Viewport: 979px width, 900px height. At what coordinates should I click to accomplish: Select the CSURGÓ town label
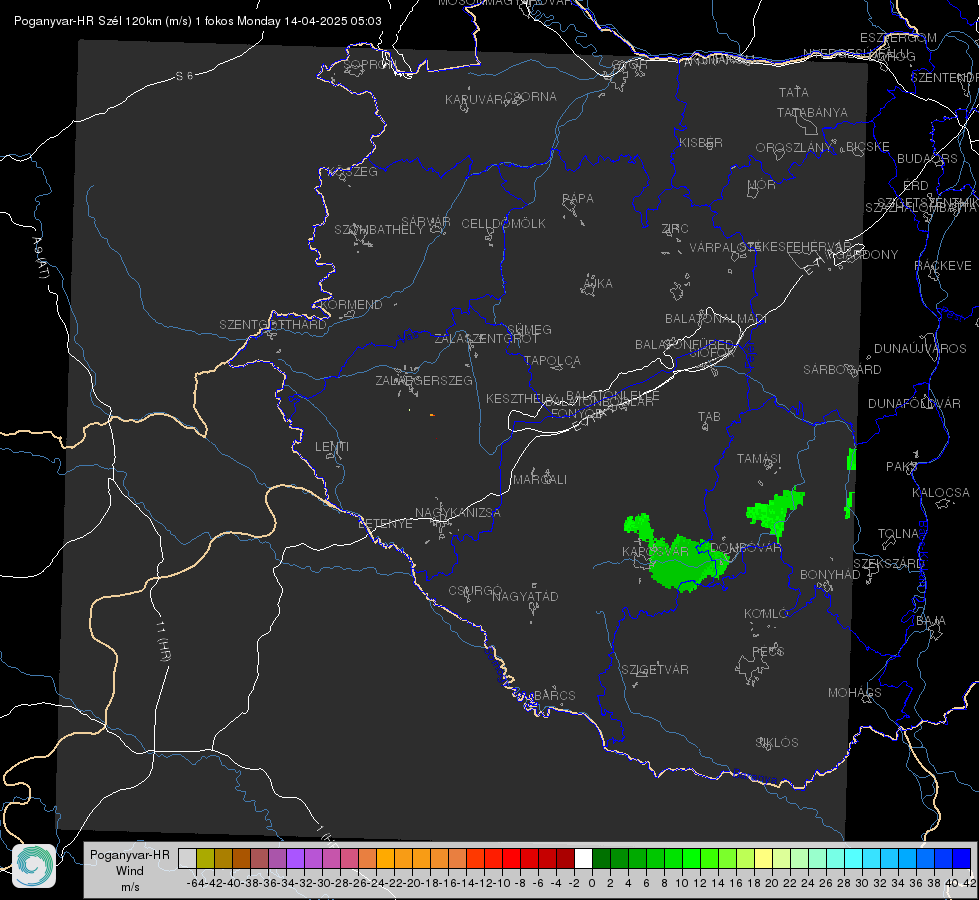[x=475, y=591]
